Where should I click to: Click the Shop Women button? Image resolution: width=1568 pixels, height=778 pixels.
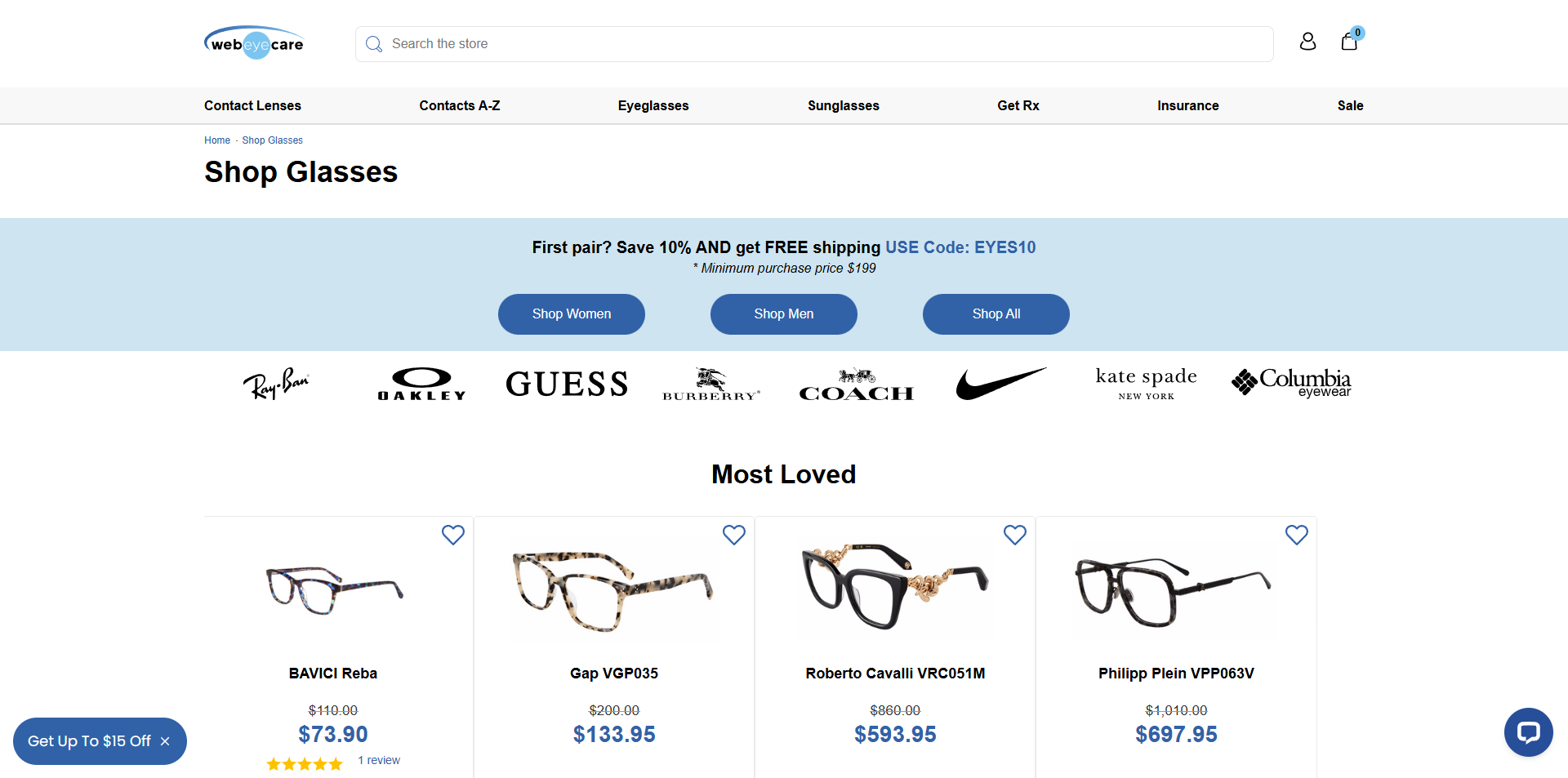click(572, 314)
